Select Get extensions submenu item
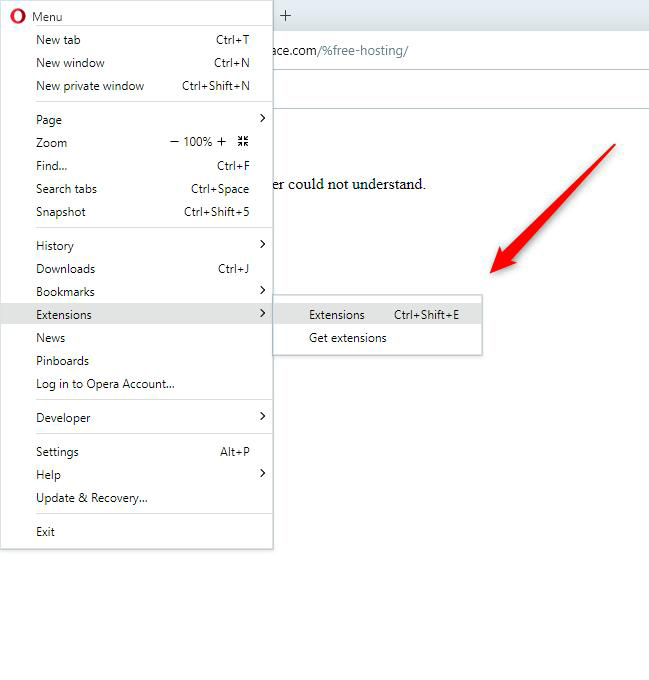649x680 pixels. tap(377, 338)
